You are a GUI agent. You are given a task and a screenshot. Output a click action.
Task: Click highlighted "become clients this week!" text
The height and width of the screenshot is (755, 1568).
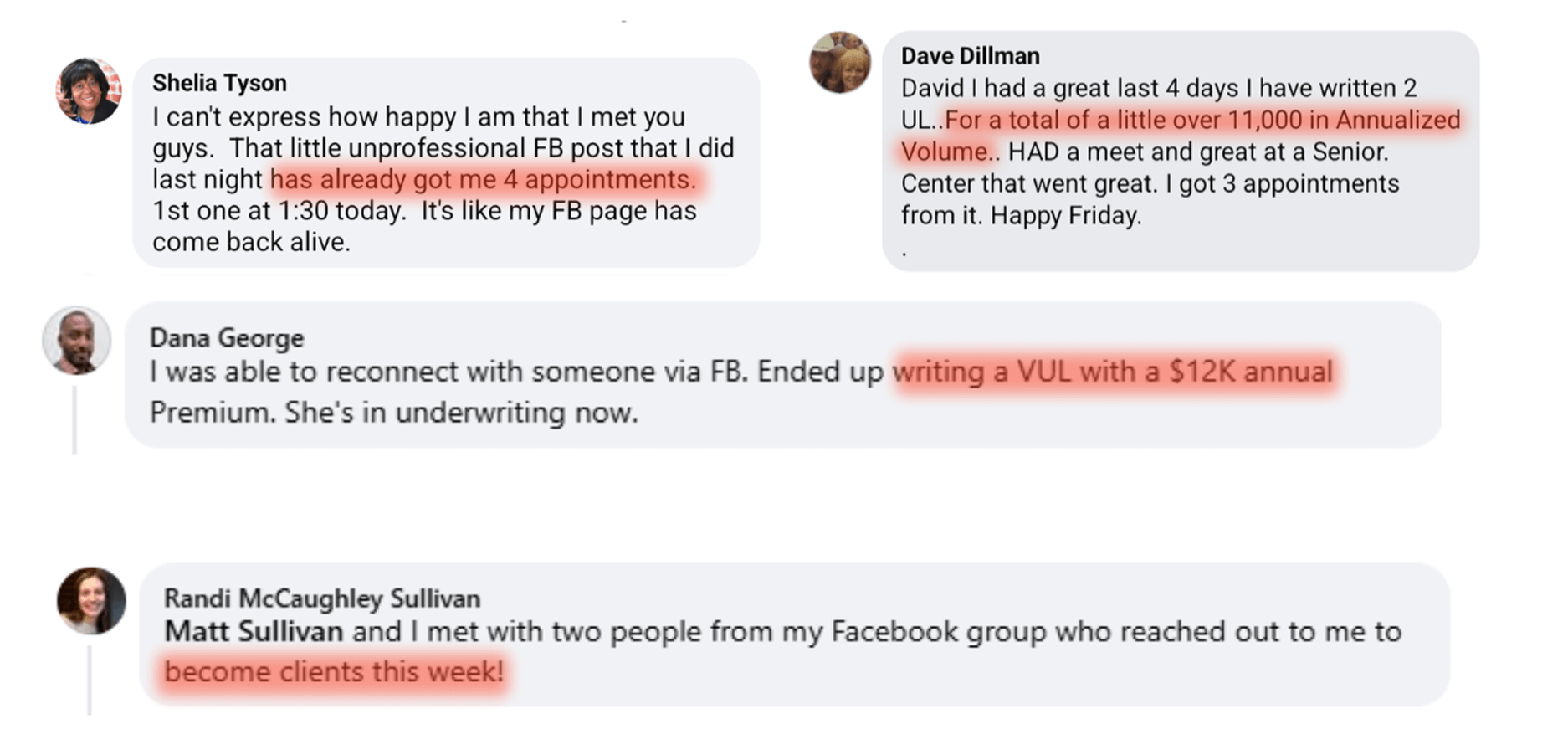334,671
